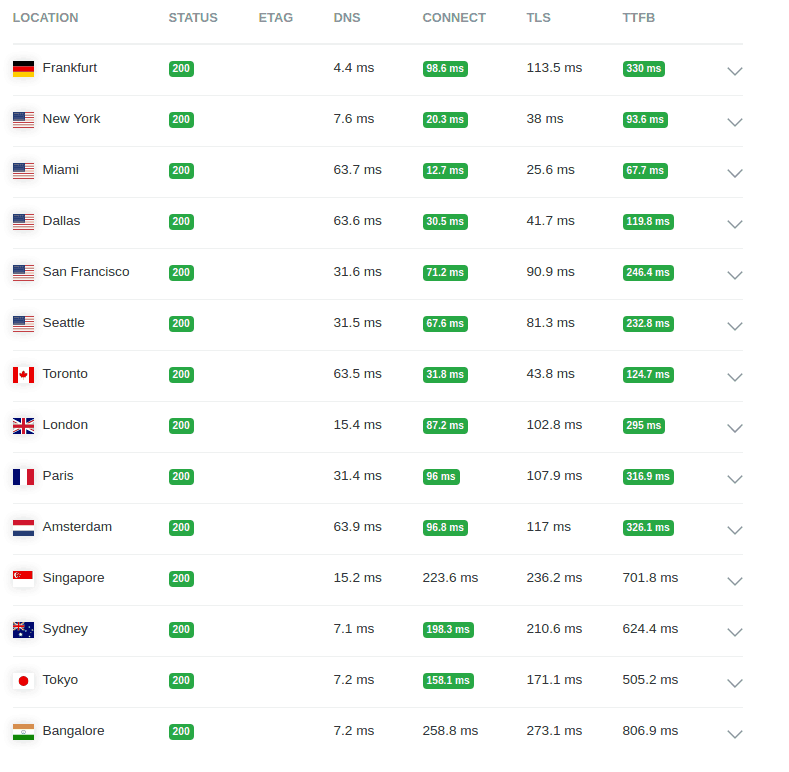This screenshot has height=772, width=789.
Task: Click the UK flag next to London
Action: (x=23, y=426)
